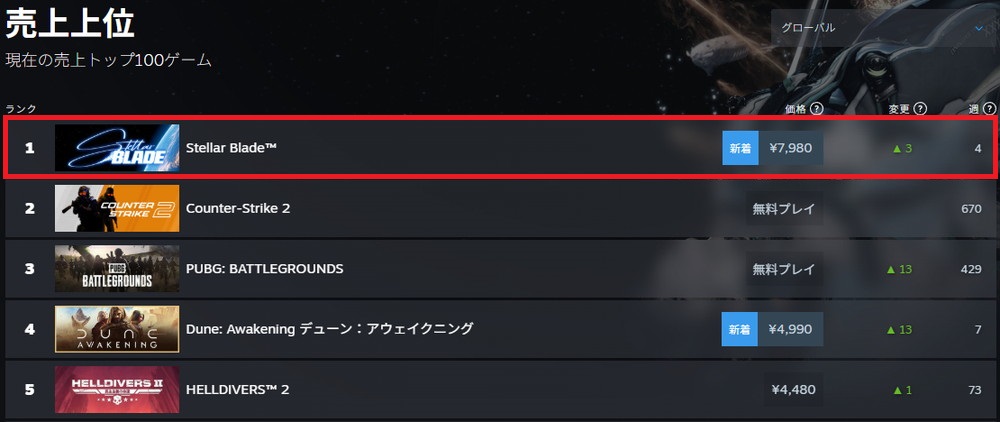The height and width of the screenshot is (422, 1000).
Task: Click the ¥4,990 price for Dune: Awakening
Action: (791, 329)
